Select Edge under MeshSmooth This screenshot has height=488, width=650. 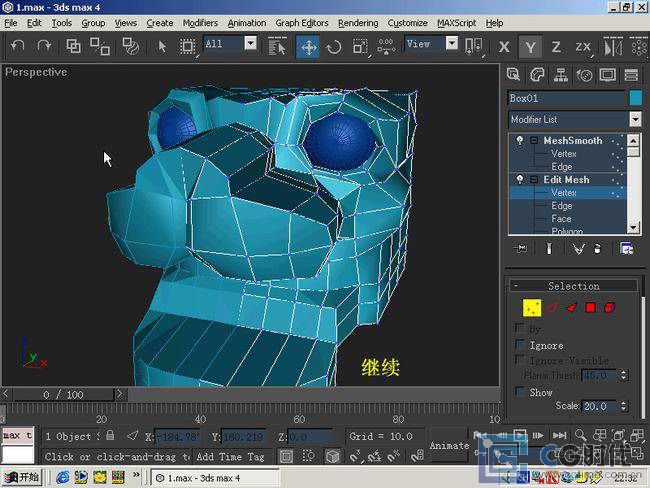(562, 167)
